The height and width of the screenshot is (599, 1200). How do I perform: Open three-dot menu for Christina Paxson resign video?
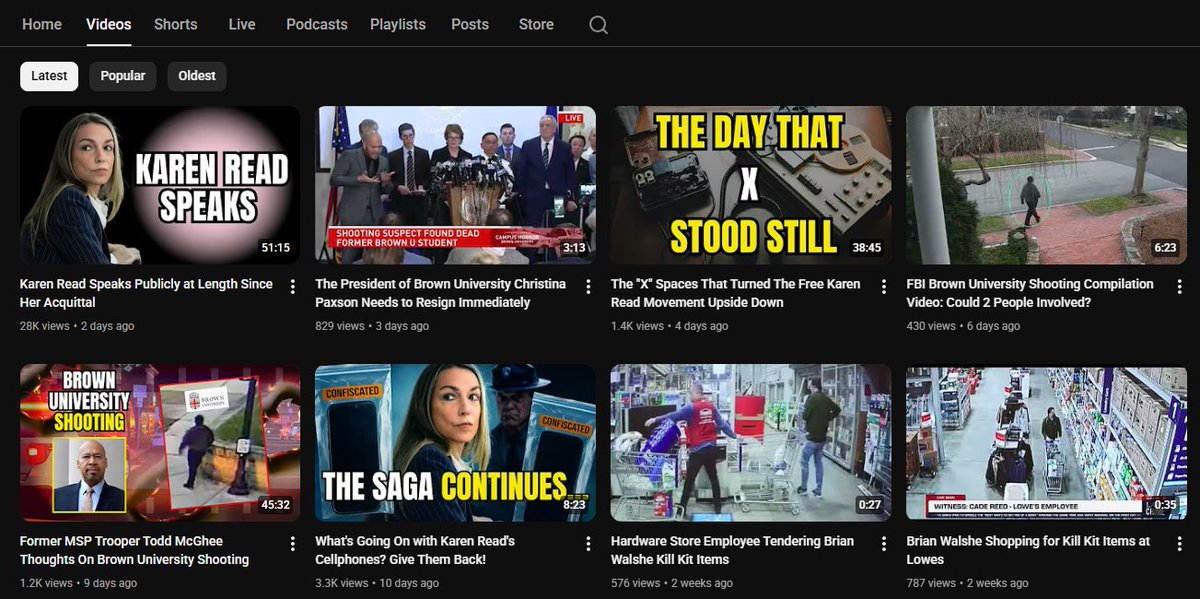[x=588, y=287]
